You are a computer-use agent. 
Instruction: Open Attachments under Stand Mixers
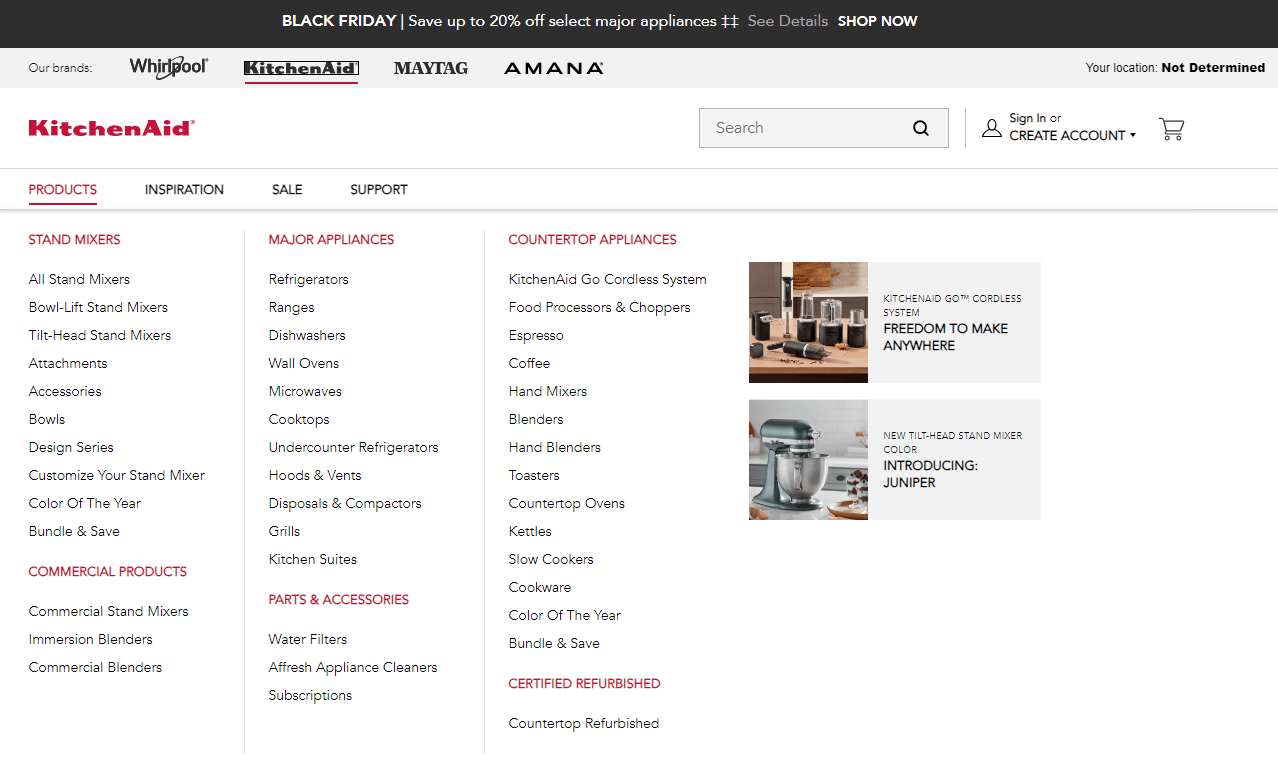click(68, 363)
